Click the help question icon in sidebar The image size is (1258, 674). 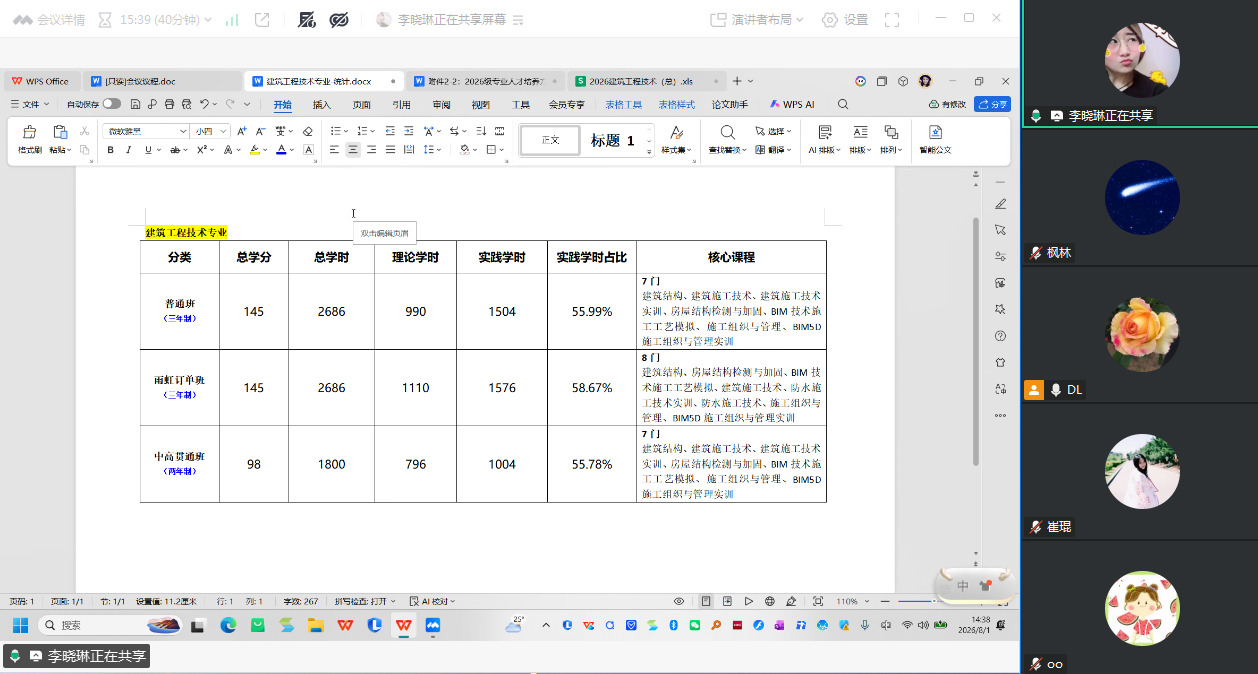1000,335
